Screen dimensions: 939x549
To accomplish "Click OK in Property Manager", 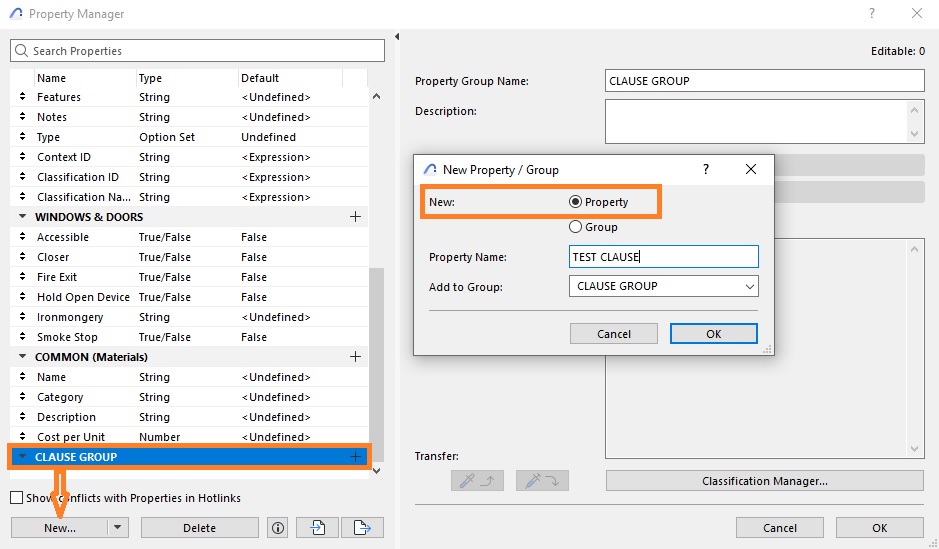I will [x=880, y=527].
